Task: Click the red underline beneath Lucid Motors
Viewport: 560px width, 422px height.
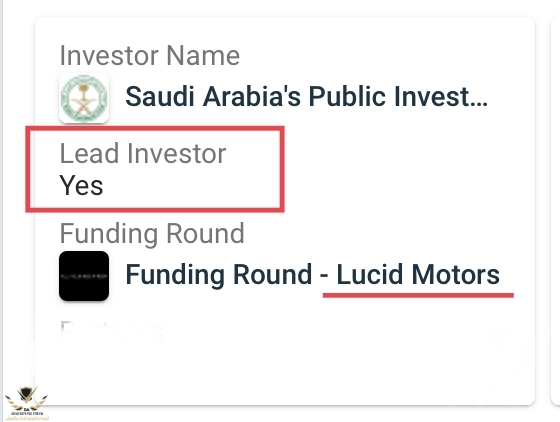Action: coord(418,295)
